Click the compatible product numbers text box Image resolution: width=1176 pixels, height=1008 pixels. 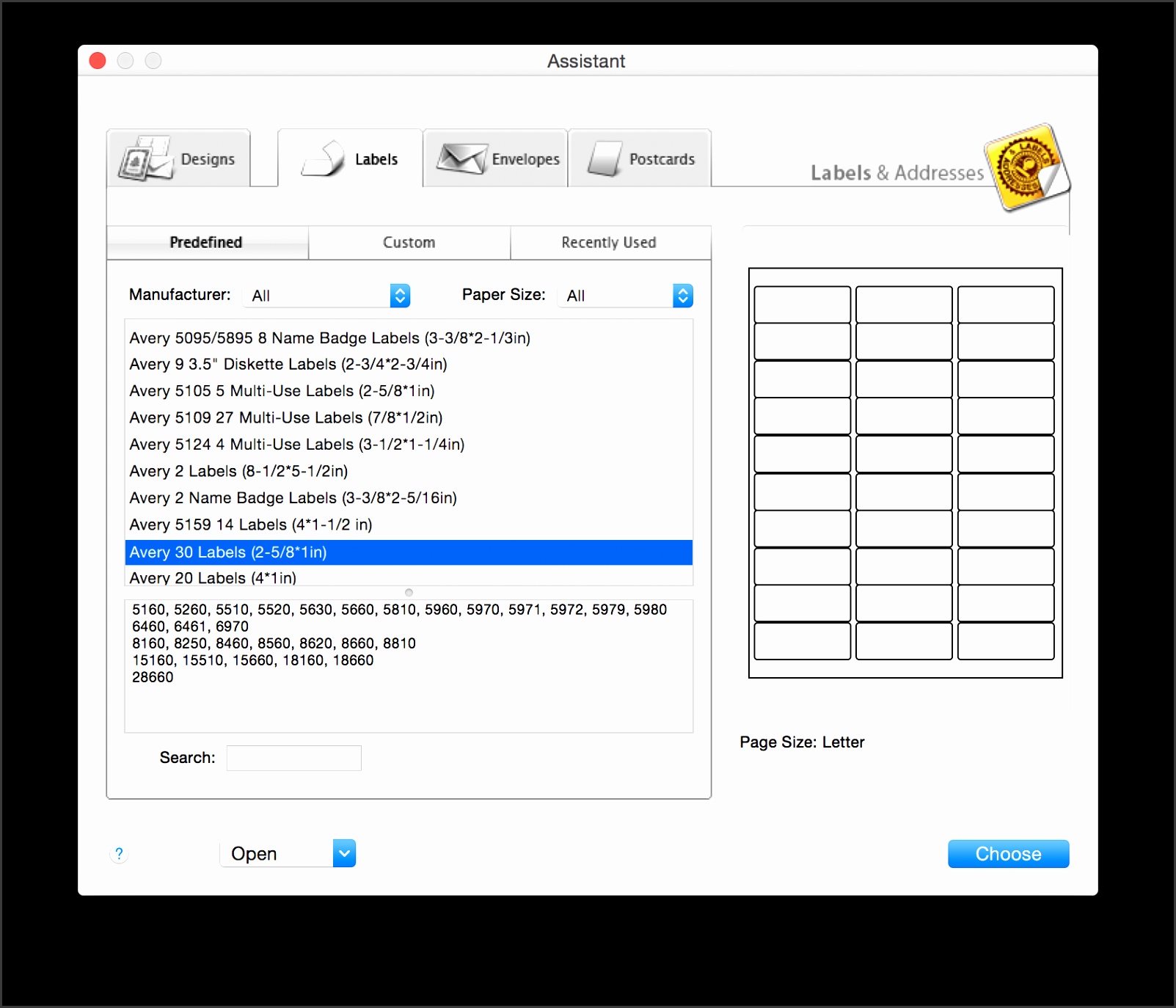(409, 666)
